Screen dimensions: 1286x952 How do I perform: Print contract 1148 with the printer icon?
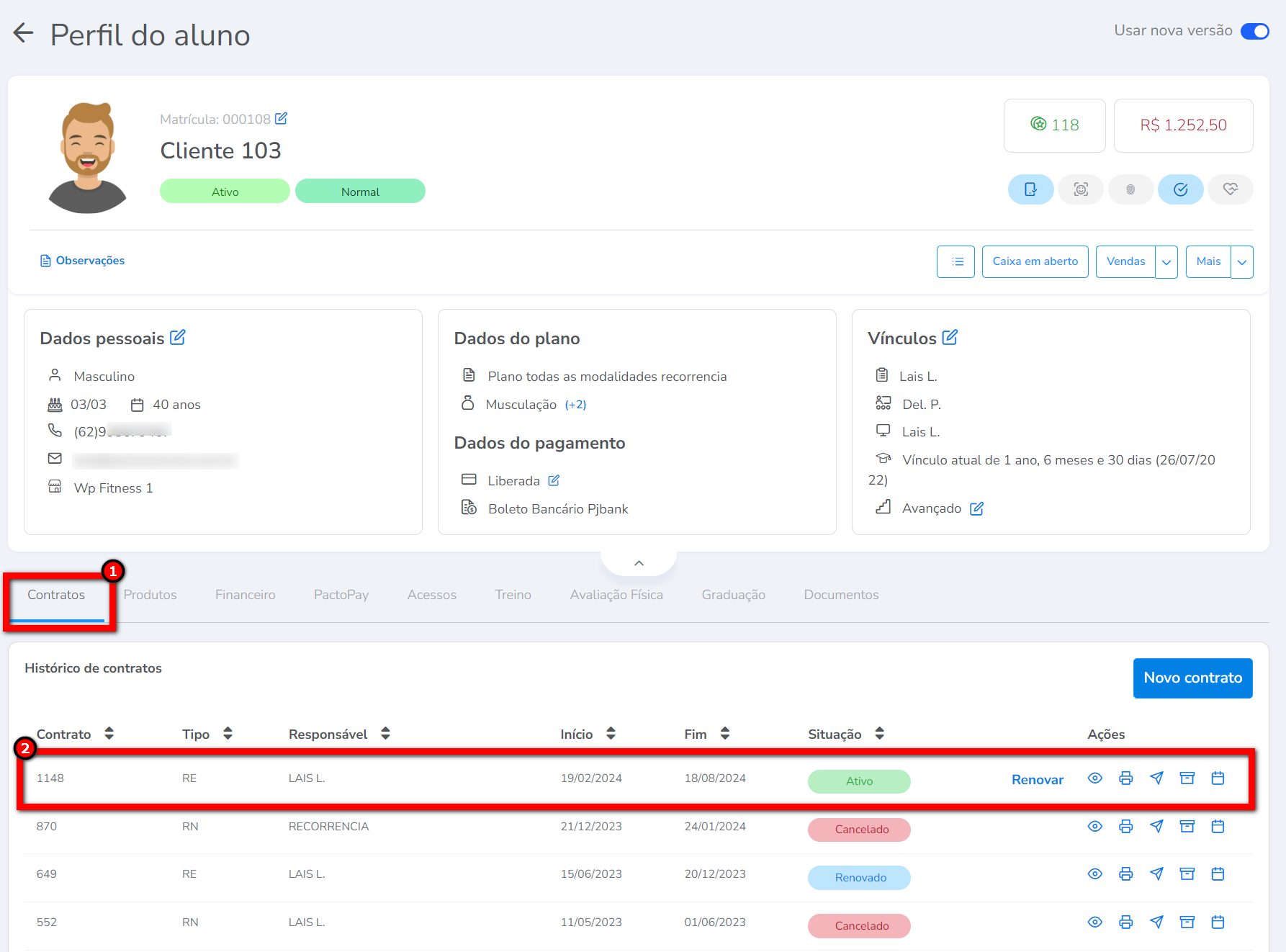point(1125,778)
